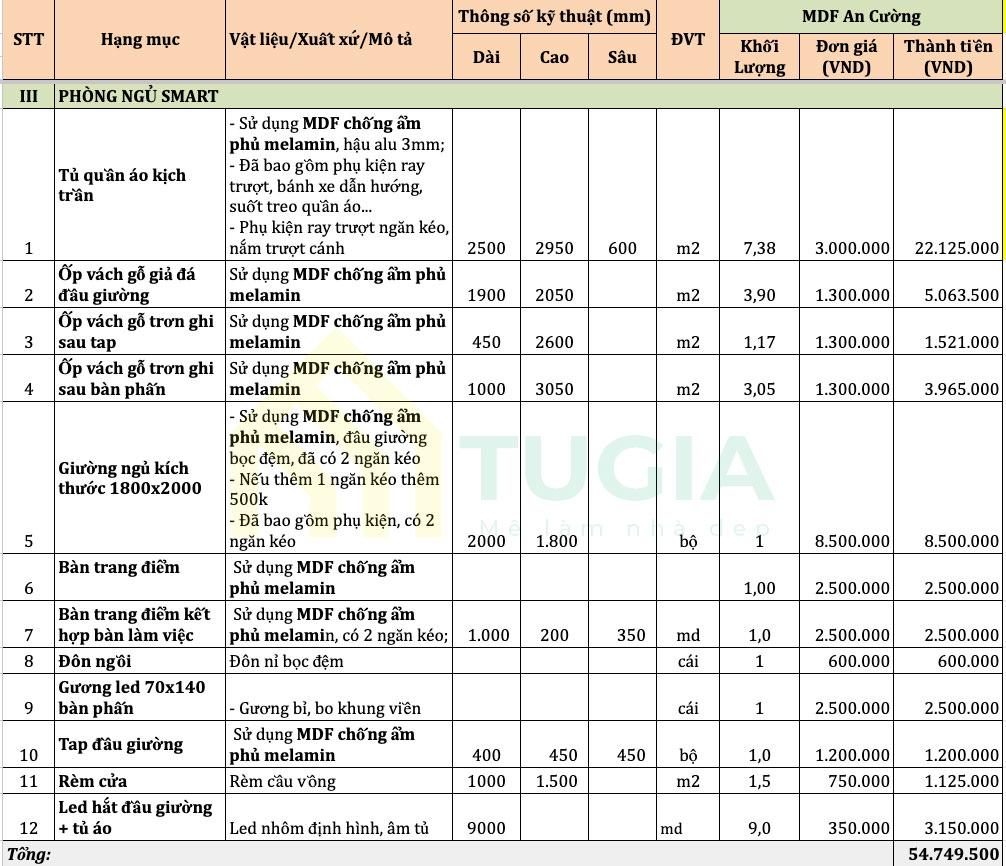The height and width of the screenshot is (866, 1006).
Task: Click the "Thành tiền (VND)" header cell
Action: coord(948,57)
